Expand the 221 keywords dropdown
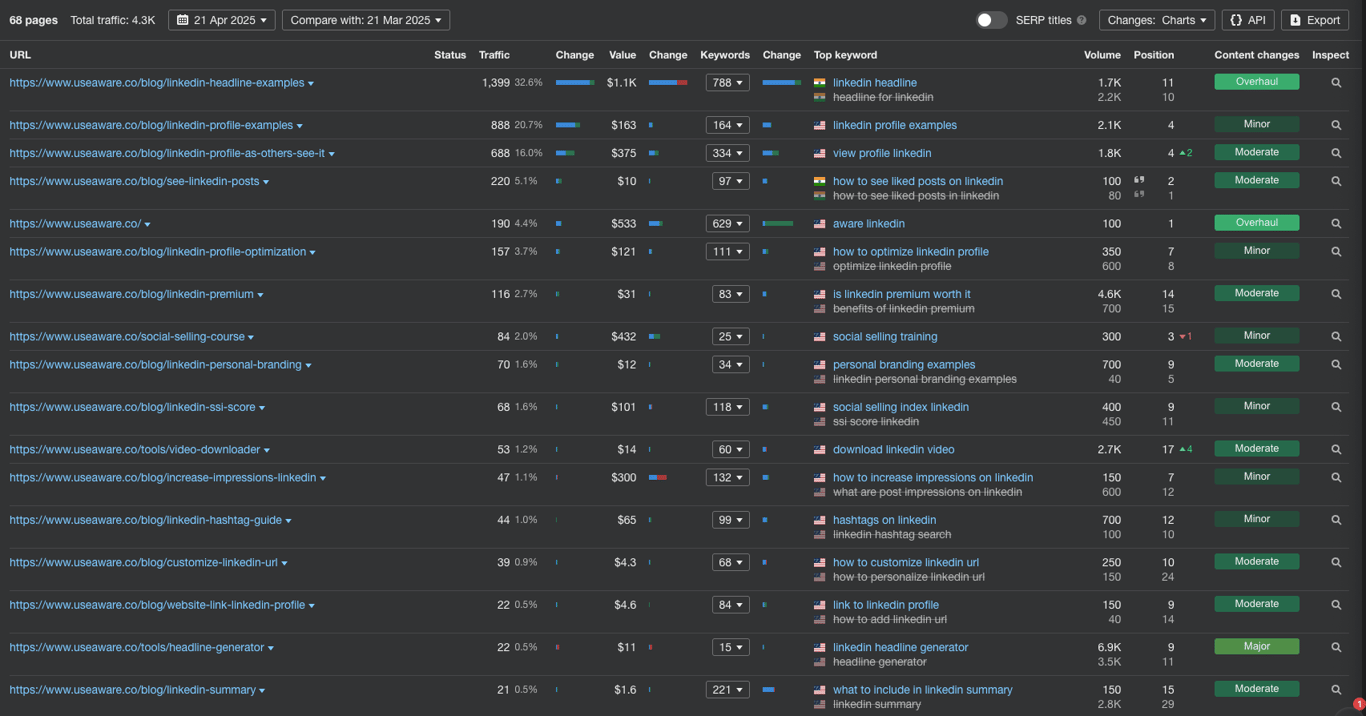1366x716 pixels. pyautogui.click(x=727, y=690)
